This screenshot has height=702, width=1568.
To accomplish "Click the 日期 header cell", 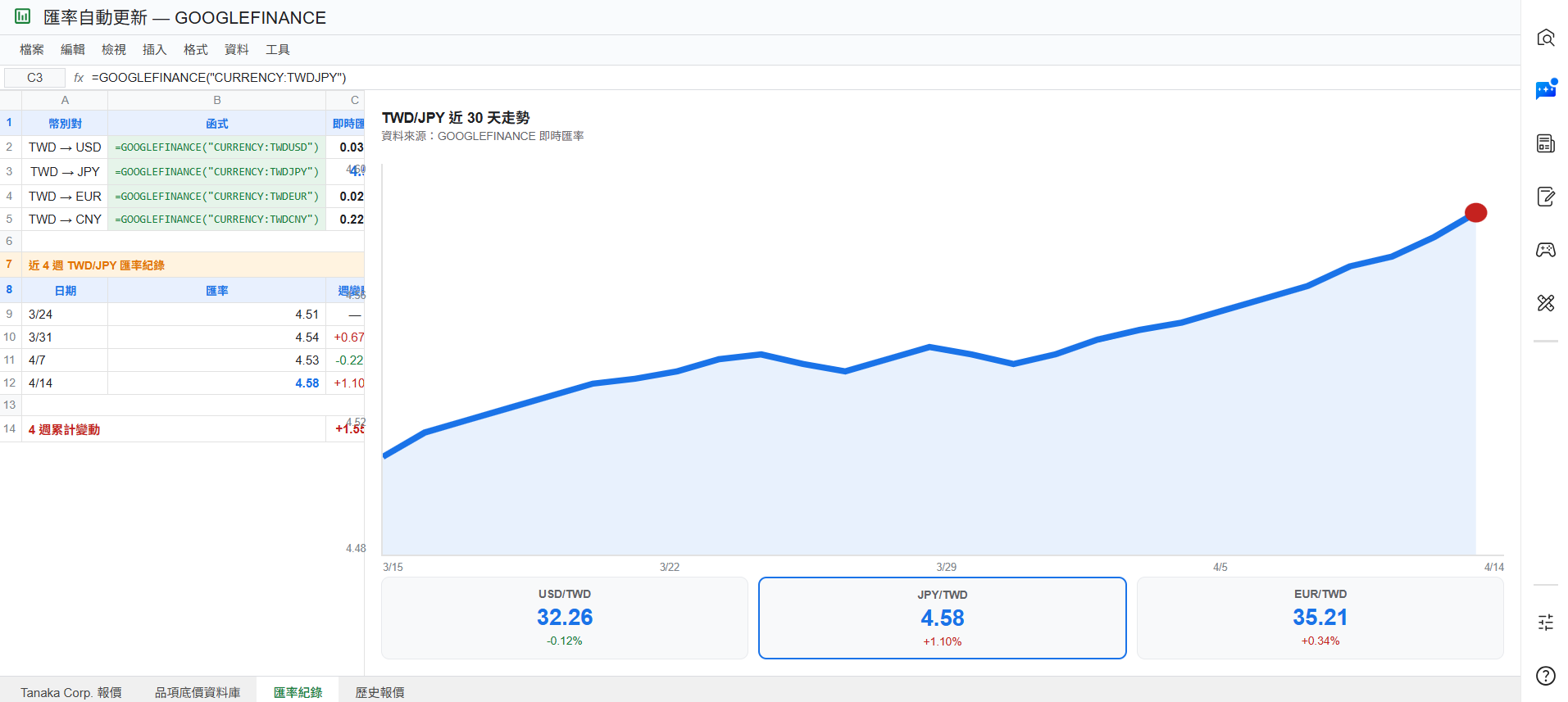I will click(x=65, y=291).
